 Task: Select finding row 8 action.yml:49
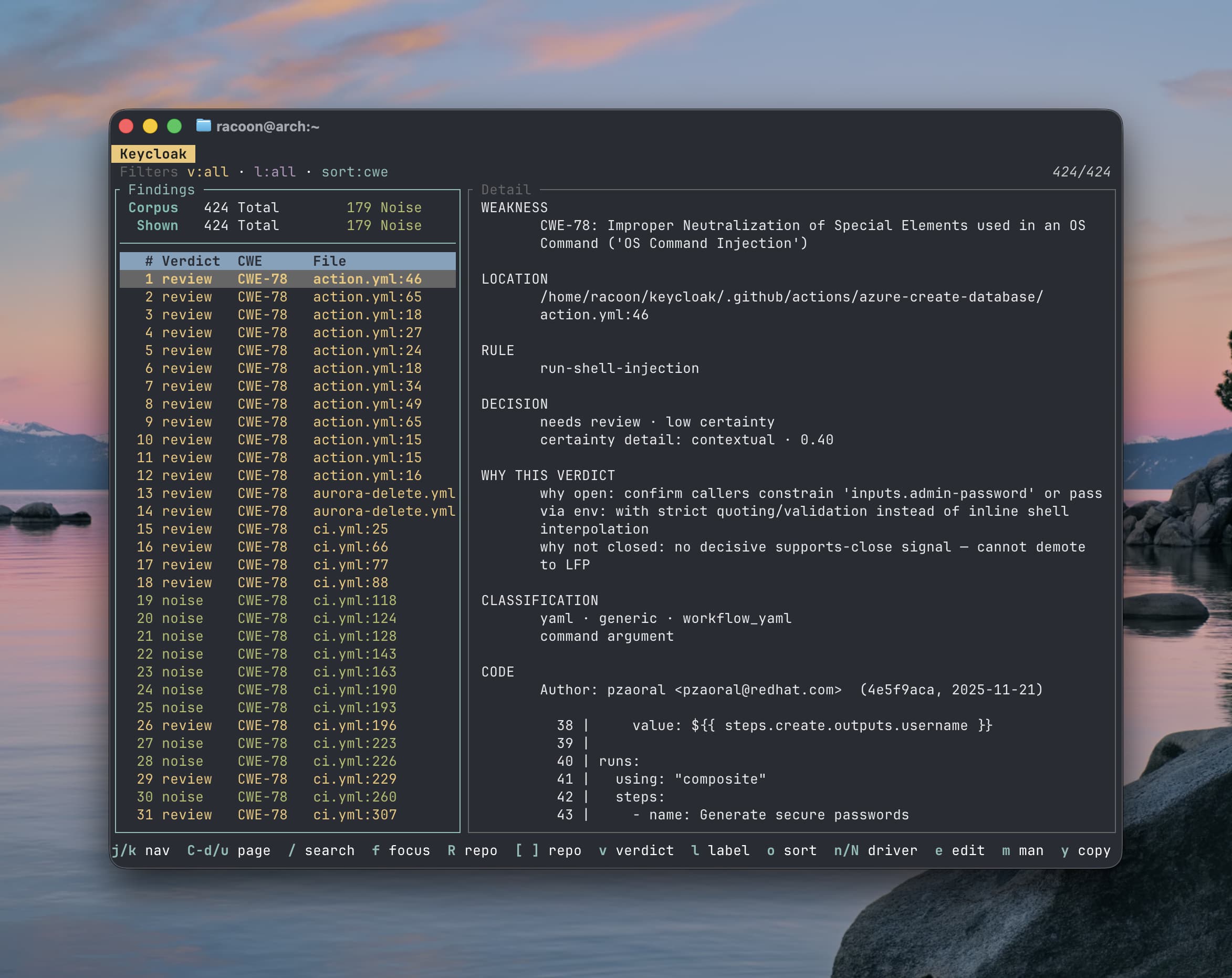coord(287,404)
